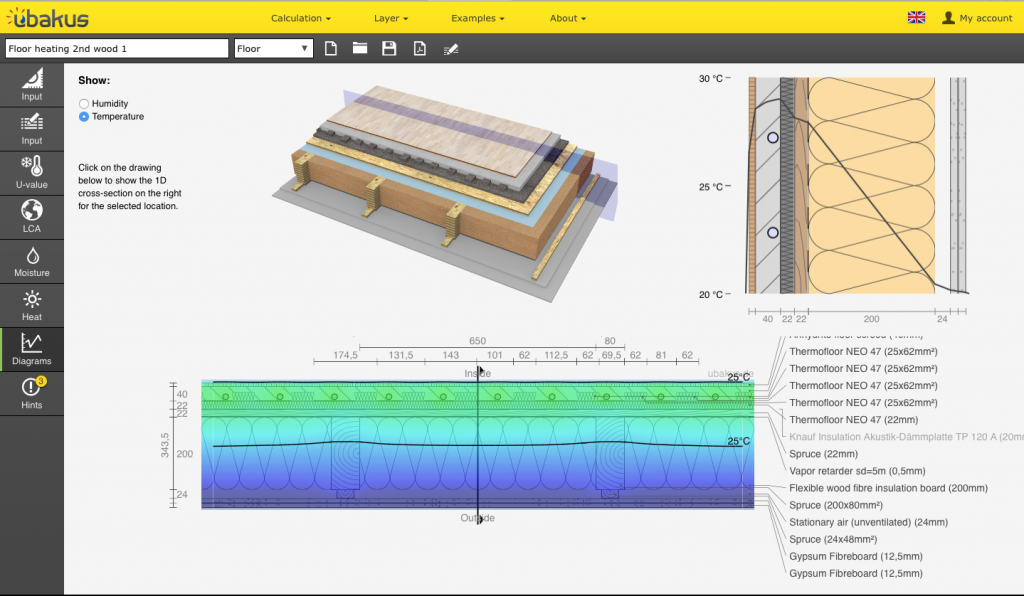Expand the Calculation menu

tap(300, 18)
